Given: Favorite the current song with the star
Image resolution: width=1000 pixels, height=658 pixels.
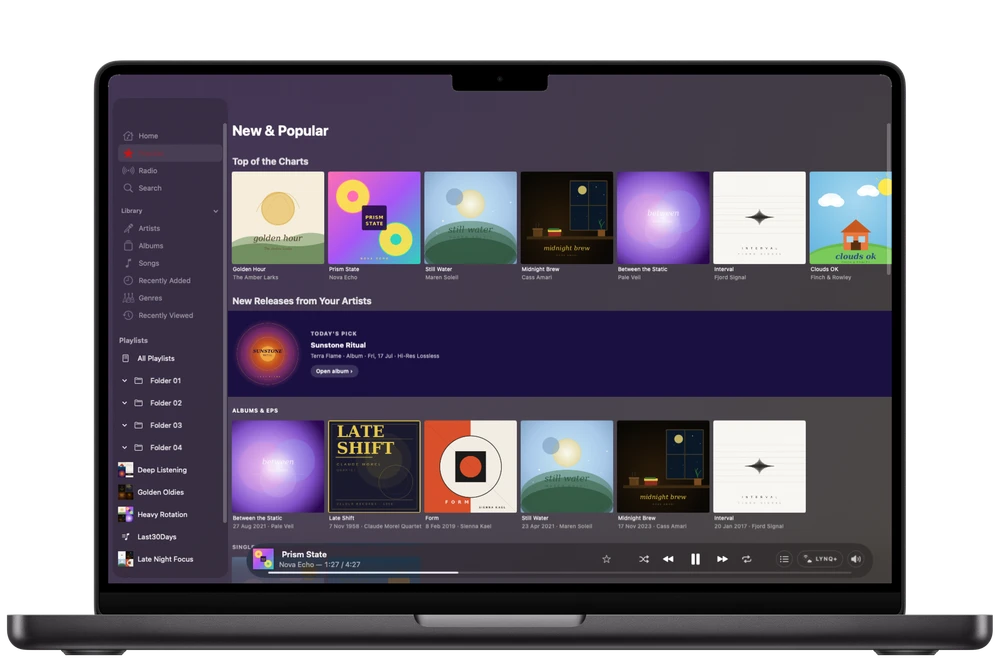Looking at the screenshot, I should (x=607, y=559).
